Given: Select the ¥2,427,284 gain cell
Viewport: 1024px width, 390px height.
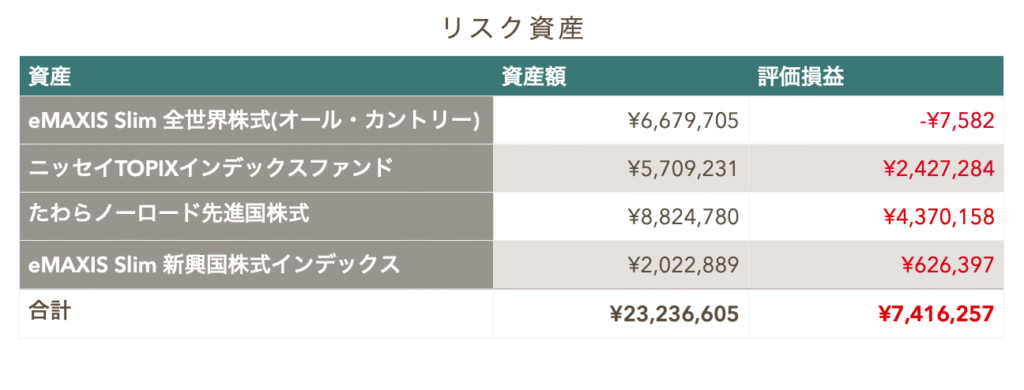Looking at the screenshot, I should tap(876, 169).
